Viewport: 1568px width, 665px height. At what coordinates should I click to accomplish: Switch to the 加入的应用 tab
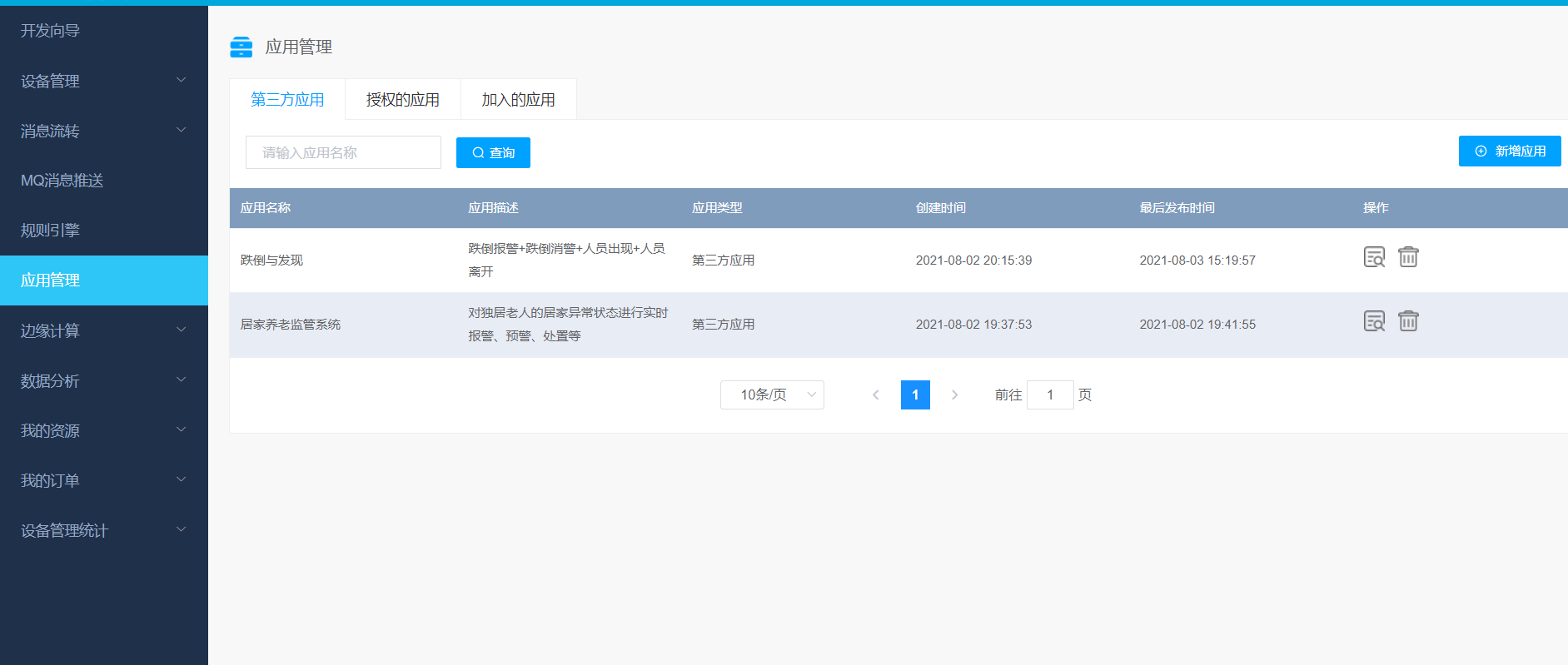518,100
